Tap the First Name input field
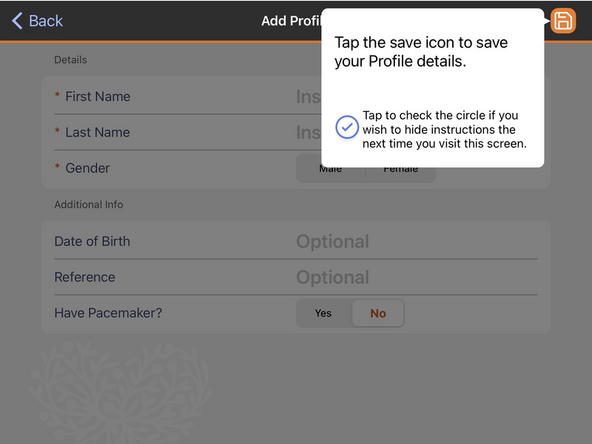Image resolution: width=592 pixels, height=444 pixels. tap(308, 97)
